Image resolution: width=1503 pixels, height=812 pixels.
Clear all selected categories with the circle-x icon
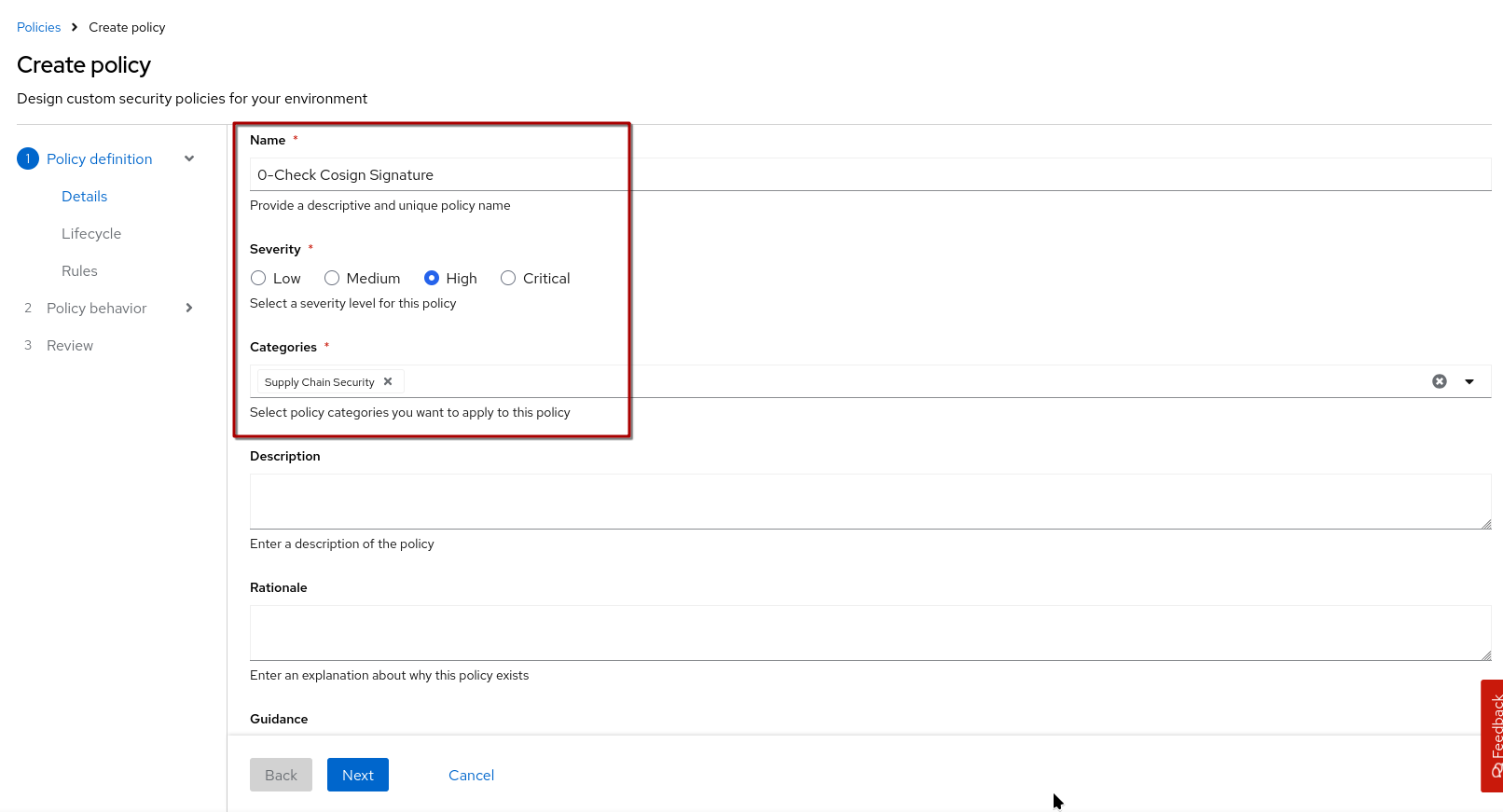coord(1440,381)
